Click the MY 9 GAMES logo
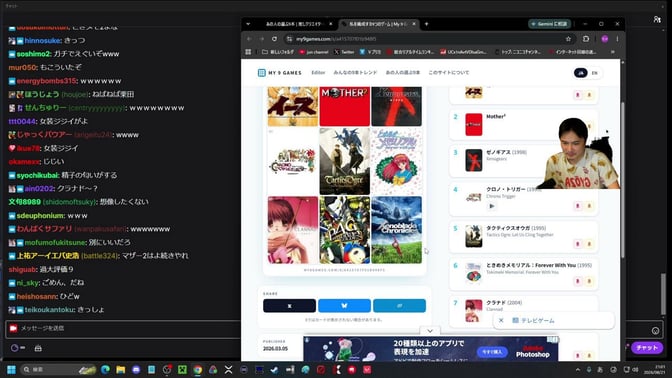 [279, 73]
